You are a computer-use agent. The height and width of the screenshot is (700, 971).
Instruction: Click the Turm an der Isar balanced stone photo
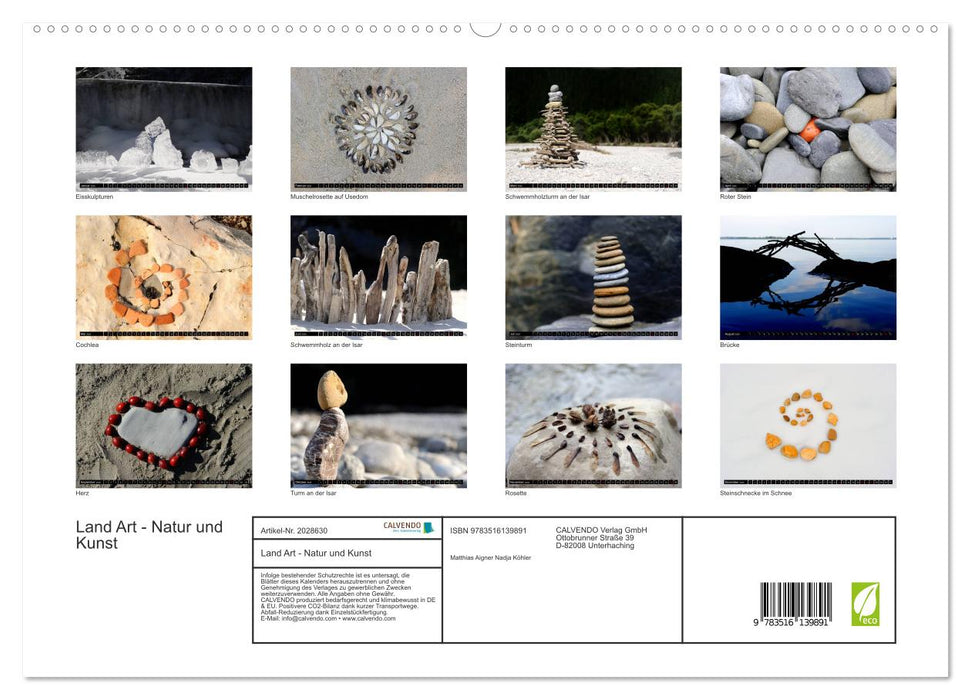[378, 424]
